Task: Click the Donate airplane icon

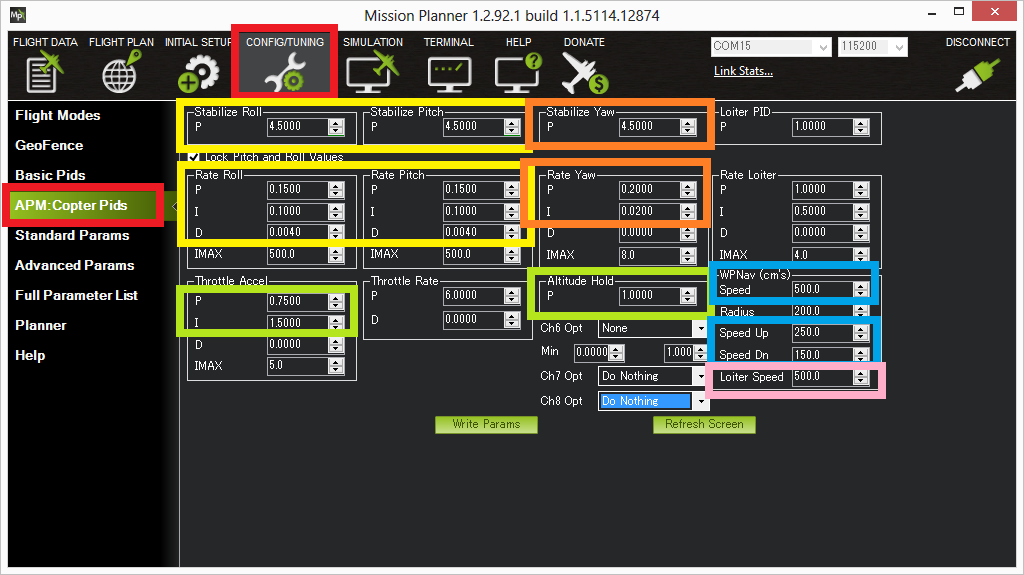Action: (x=584, y=72)
